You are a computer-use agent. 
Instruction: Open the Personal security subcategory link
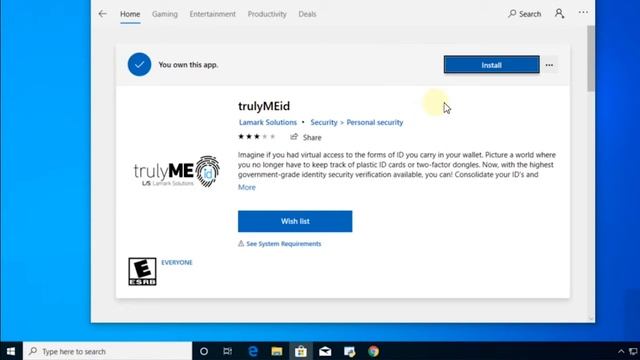point(375,122)
